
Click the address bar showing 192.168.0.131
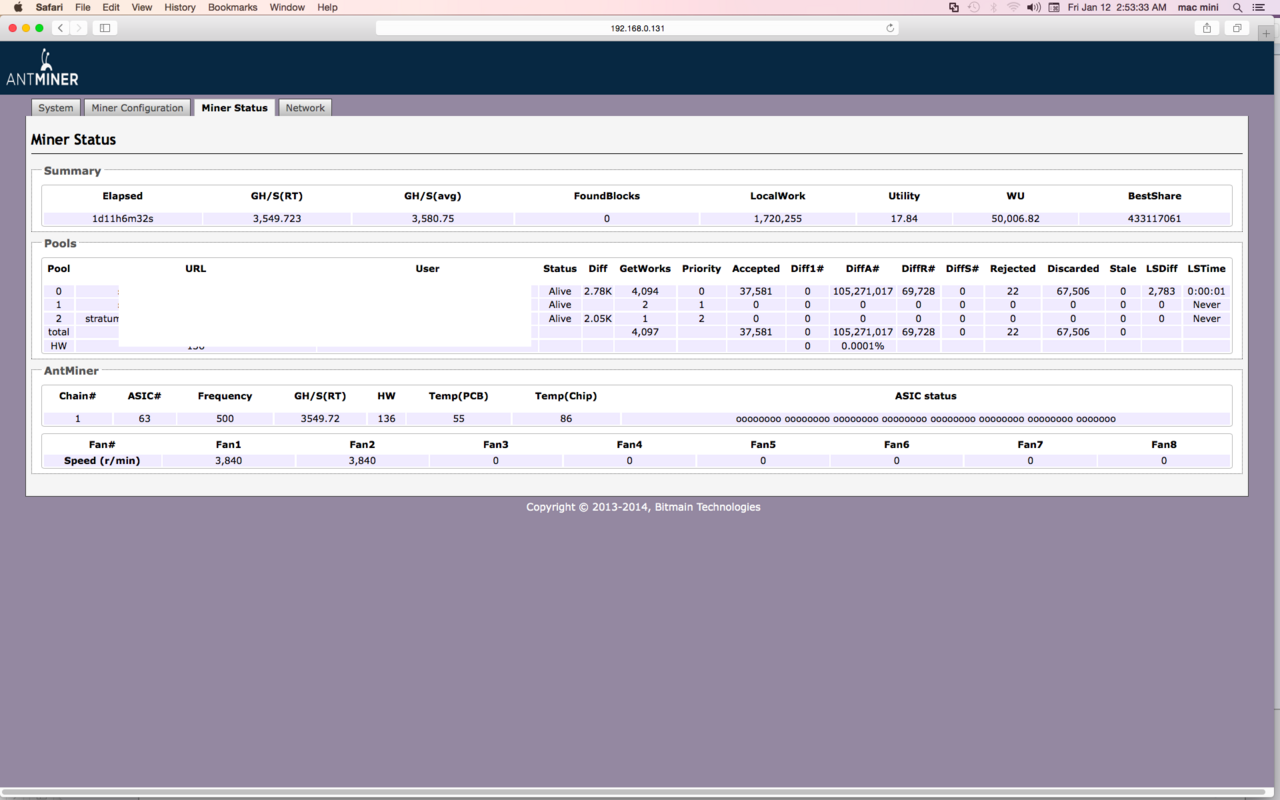point(637,28)
